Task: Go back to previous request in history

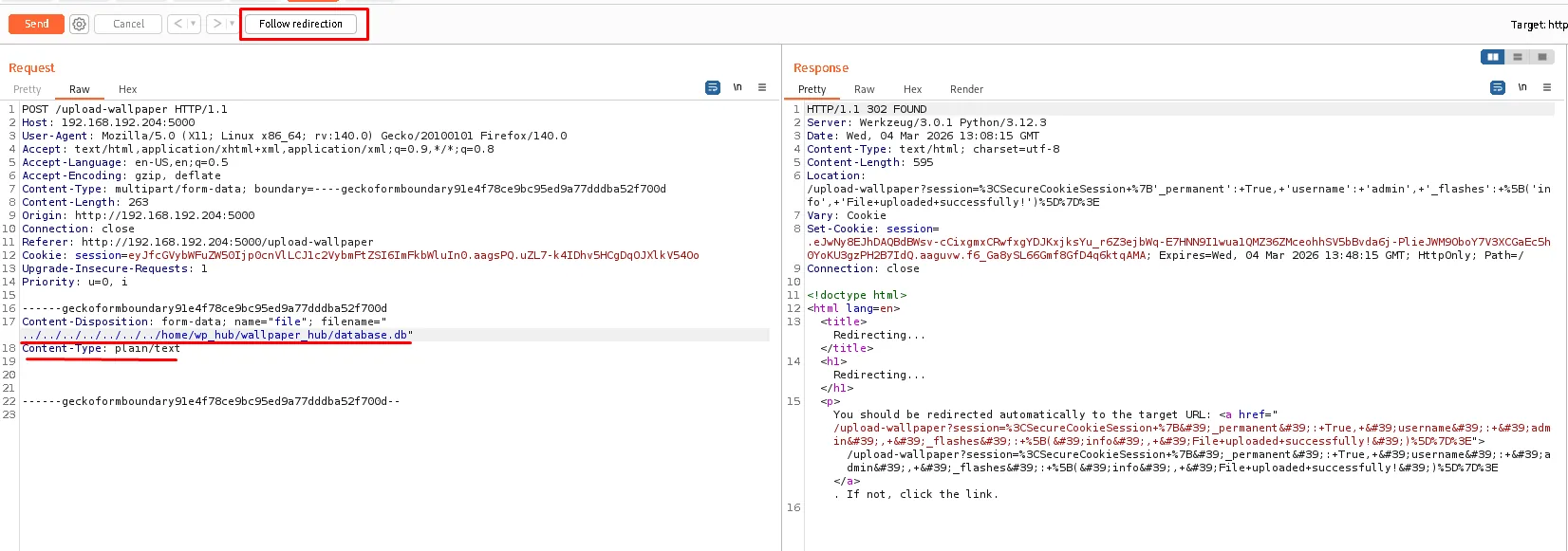Action: (177, 24)
